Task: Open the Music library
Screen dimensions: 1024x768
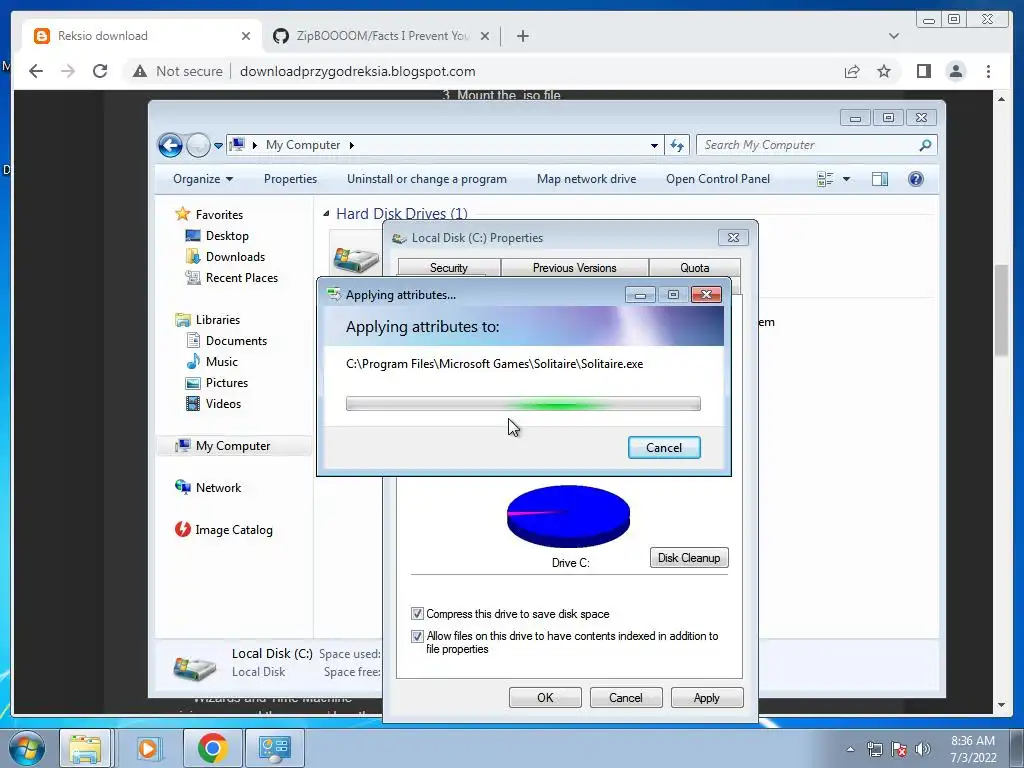Action: (221, 361)
